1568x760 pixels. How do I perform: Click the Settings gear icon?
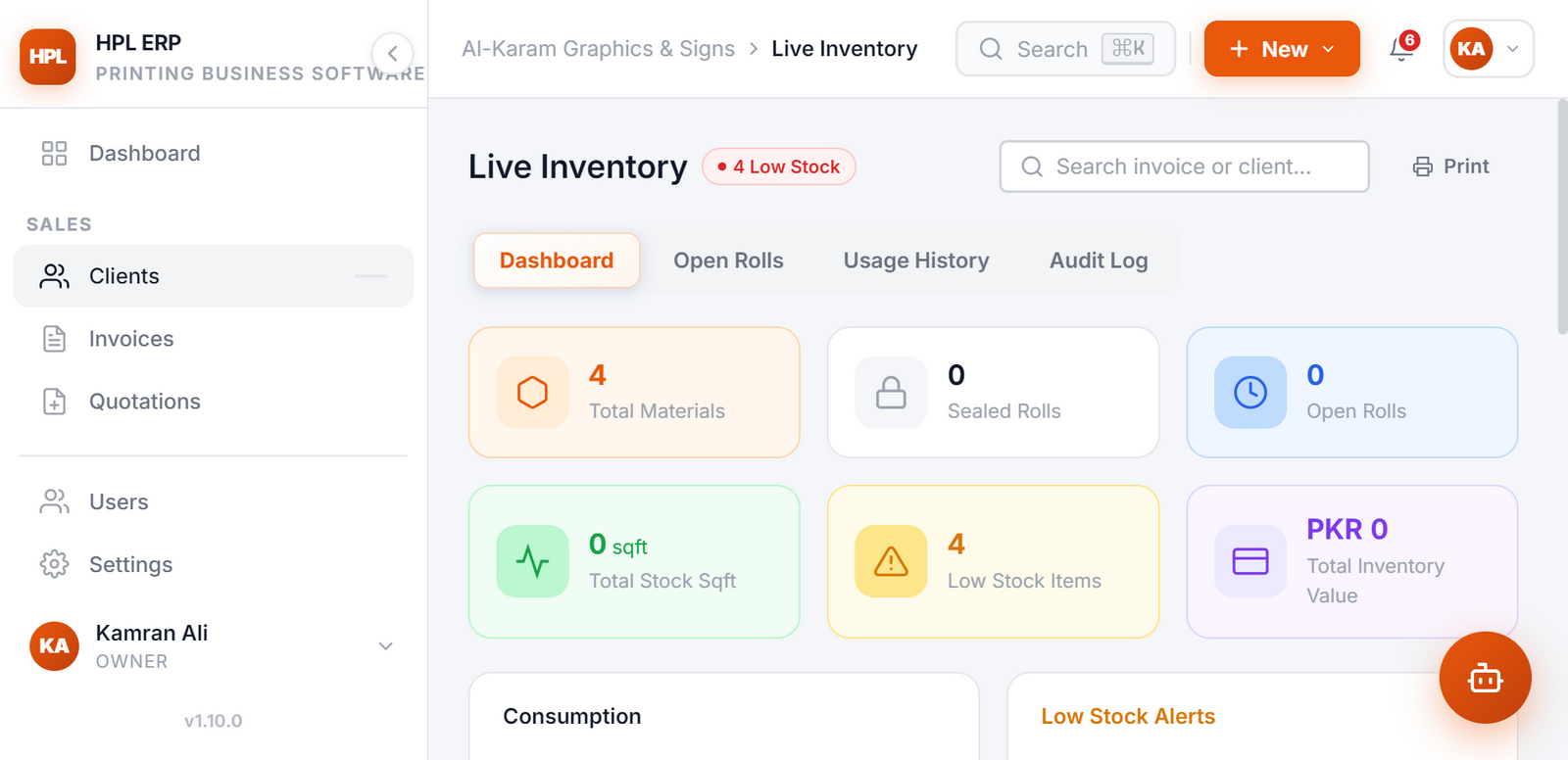tap(54, 565)
